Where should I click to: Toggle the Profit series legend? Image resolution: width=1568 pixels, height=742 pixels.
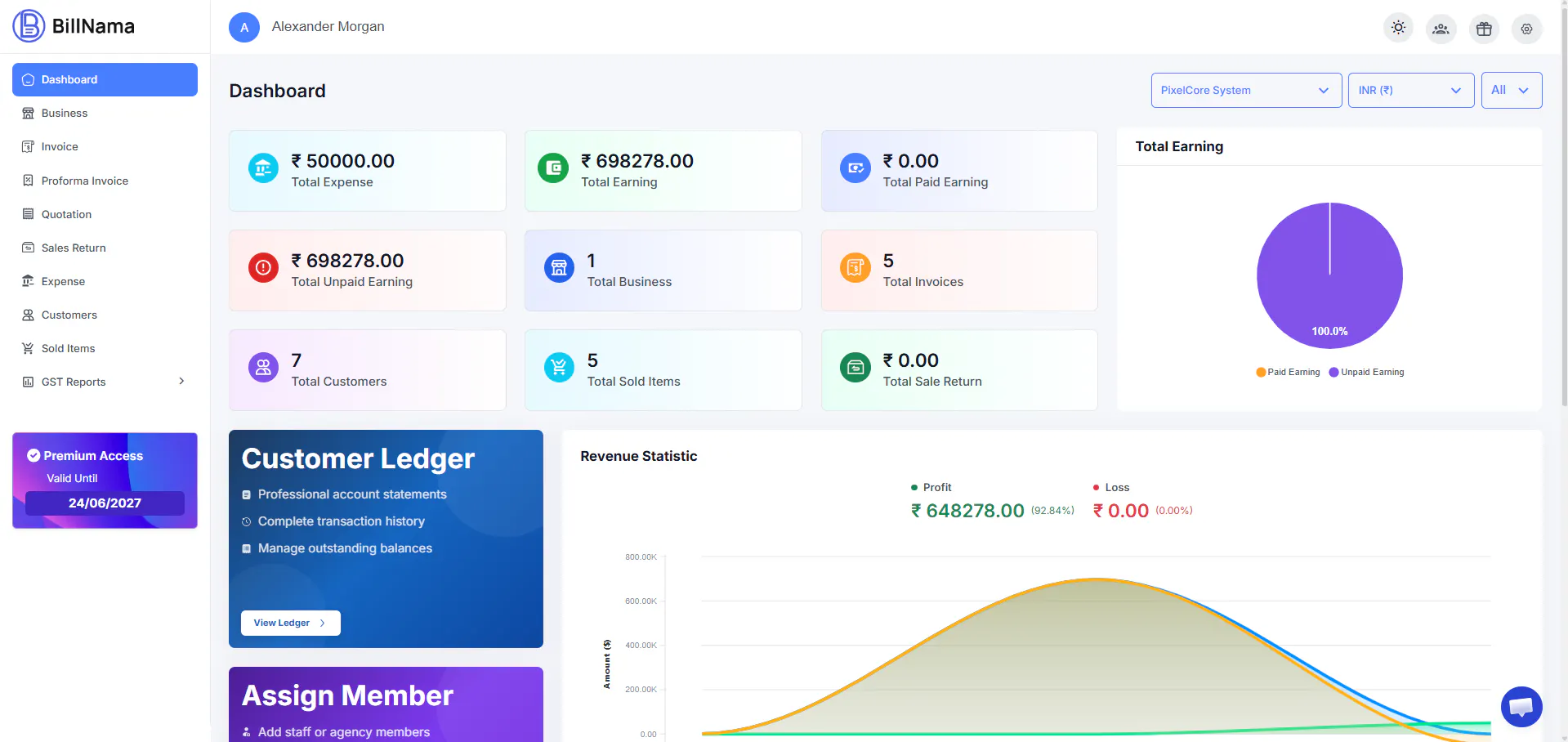pos(931,487)
